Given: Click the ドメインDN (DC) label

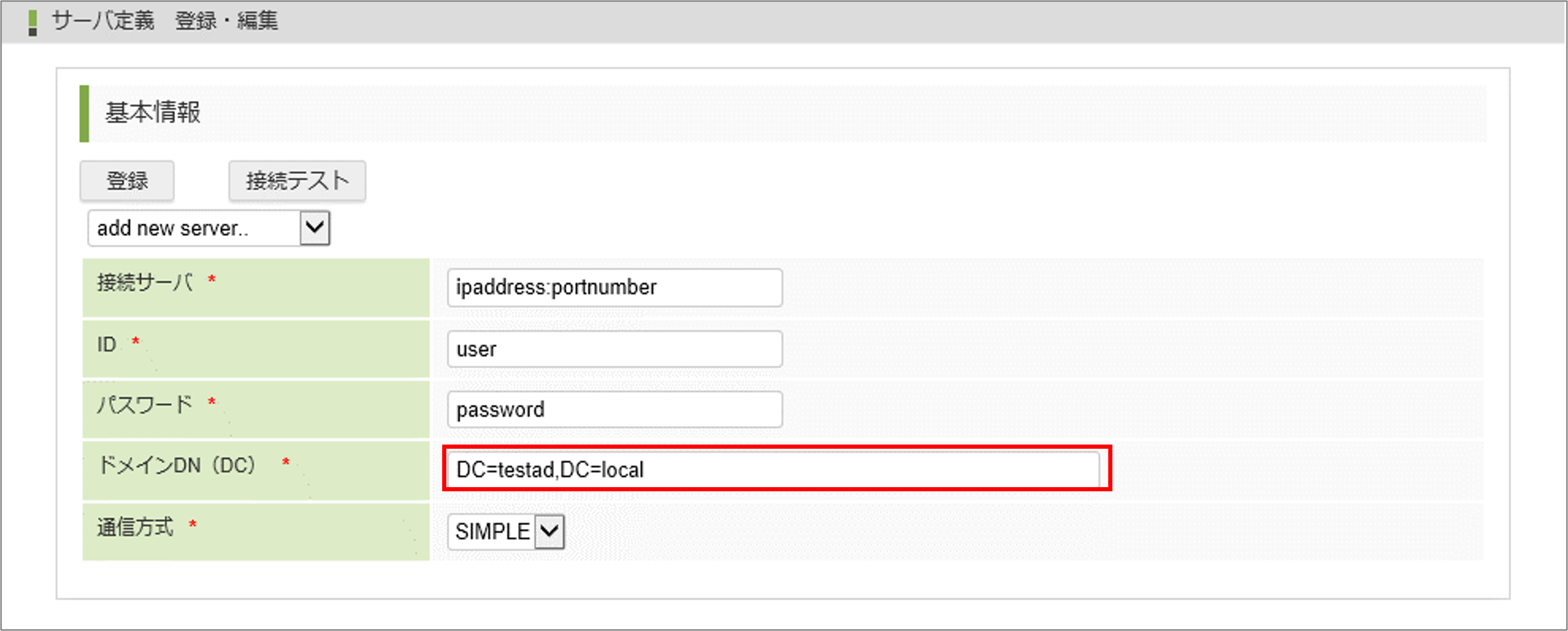Looking at the screenshot, I should (177, 465).
